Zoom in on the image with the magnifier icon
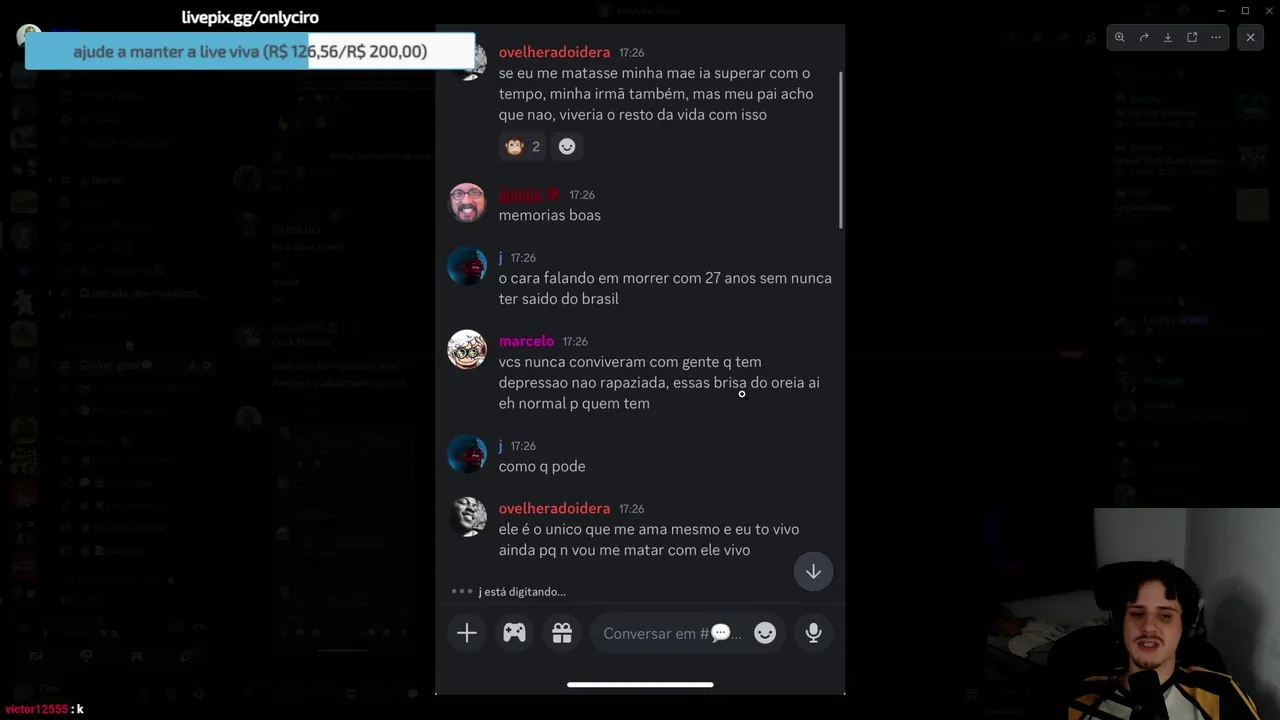This screenshot has height=720, width=1280. (x=1120, y=37)
